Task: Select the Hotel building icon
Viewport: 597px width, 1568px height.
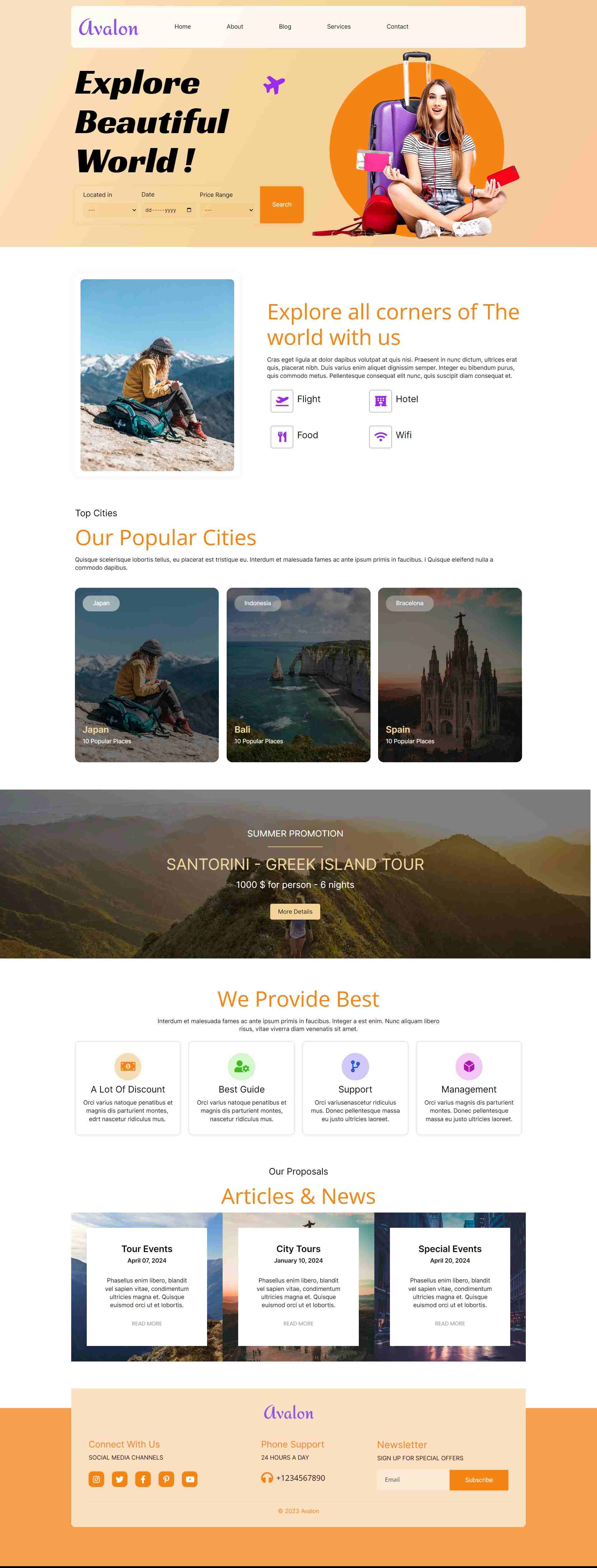Action: [x=380, y=401]
